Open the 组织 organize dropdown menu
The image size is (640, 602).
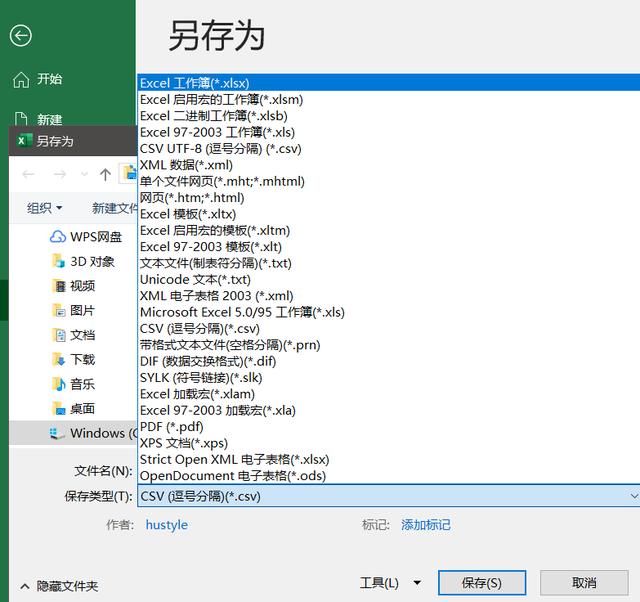click(44, 208)
